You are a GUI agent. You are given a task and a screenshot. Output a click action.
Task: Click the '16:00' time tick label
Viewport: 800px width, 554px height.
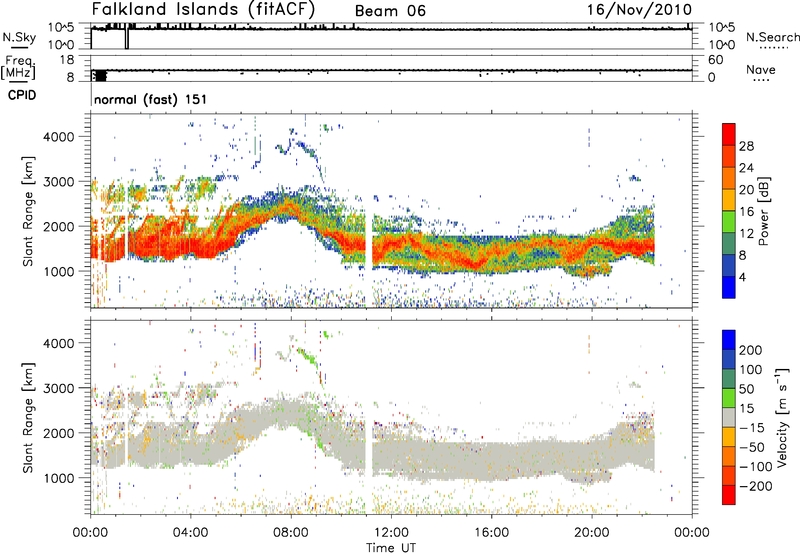491,532
